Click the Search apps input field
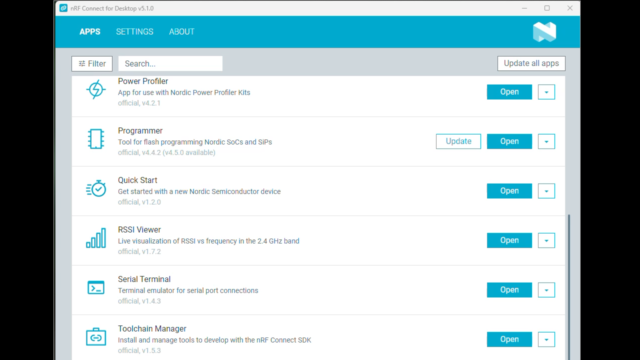The image size is (640, 360). coord(170,64)
